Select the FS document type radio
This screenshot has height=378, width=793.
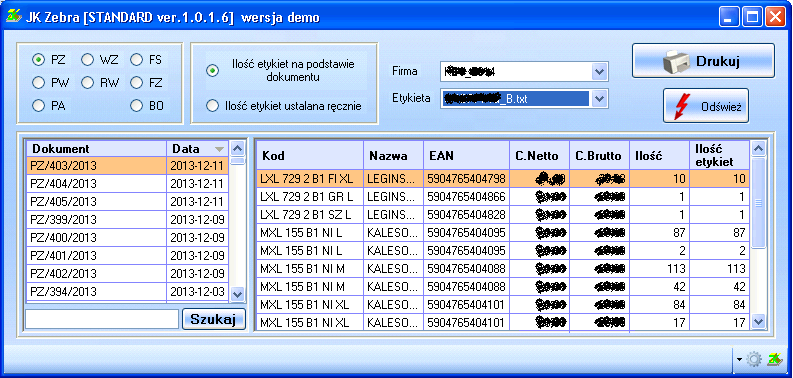tap(137, 60)
